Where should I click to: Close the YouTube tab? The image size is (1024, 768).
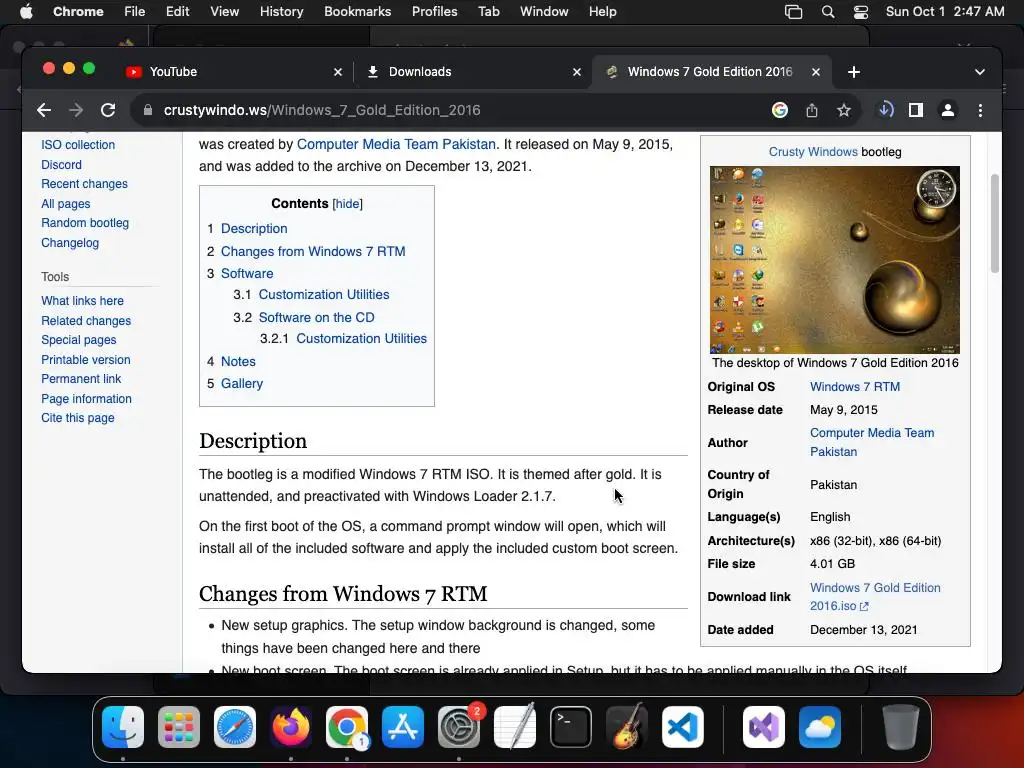point(338,72)
